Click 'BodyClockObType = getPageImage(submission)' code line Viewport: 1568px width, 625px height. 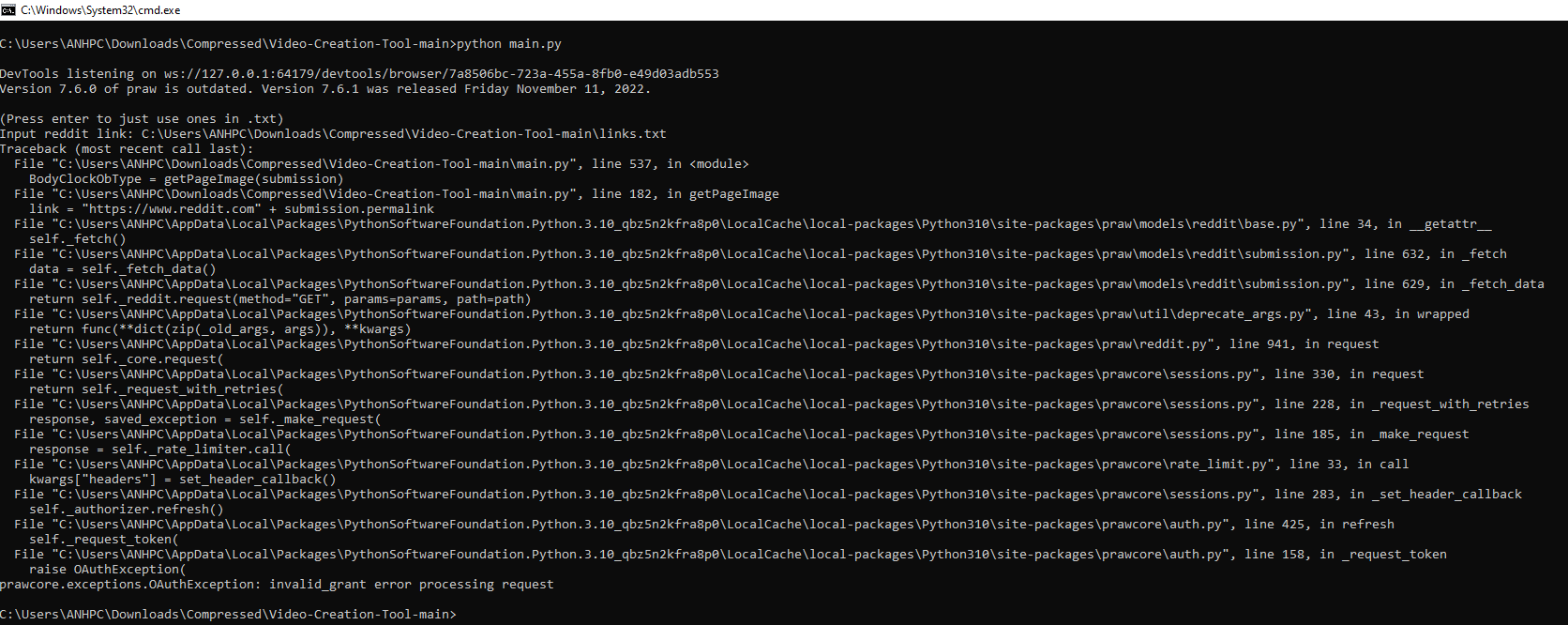[187, 179]
